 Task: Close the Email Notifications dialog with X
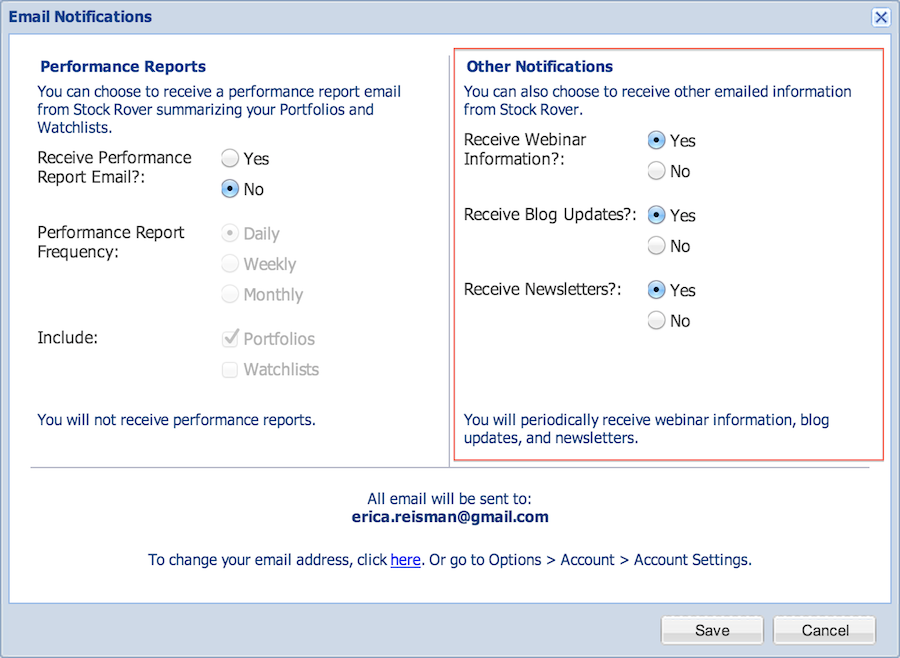pyautogui.click(x=880, y=17)
